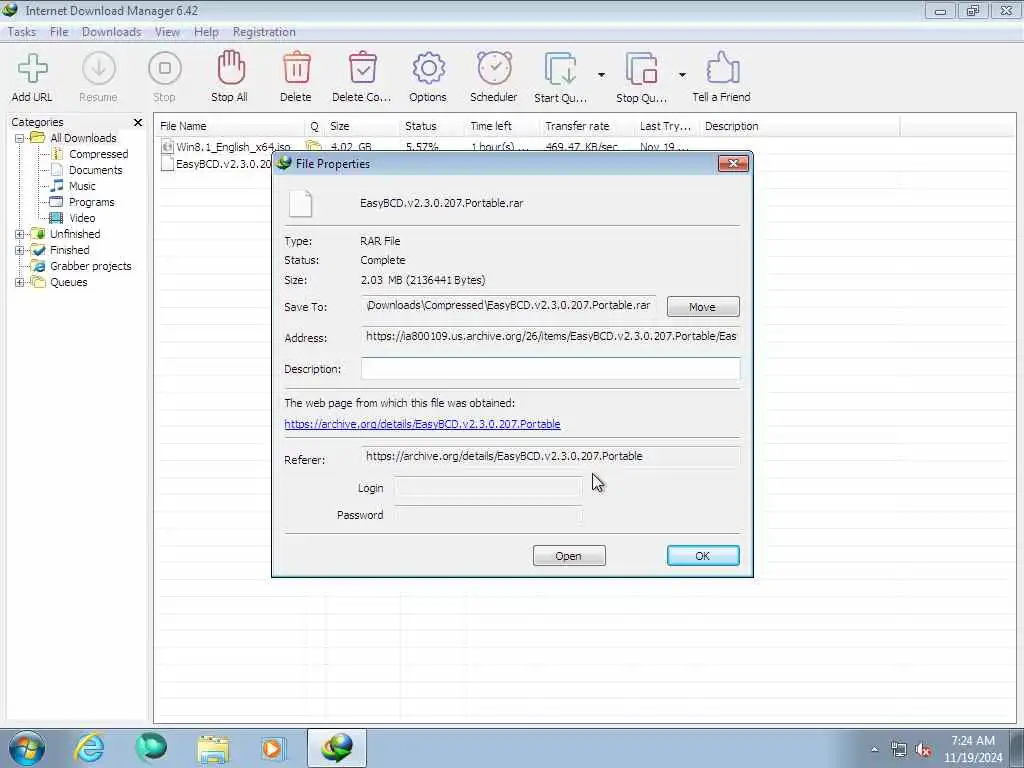Open the Registration menu

[264, 32]
